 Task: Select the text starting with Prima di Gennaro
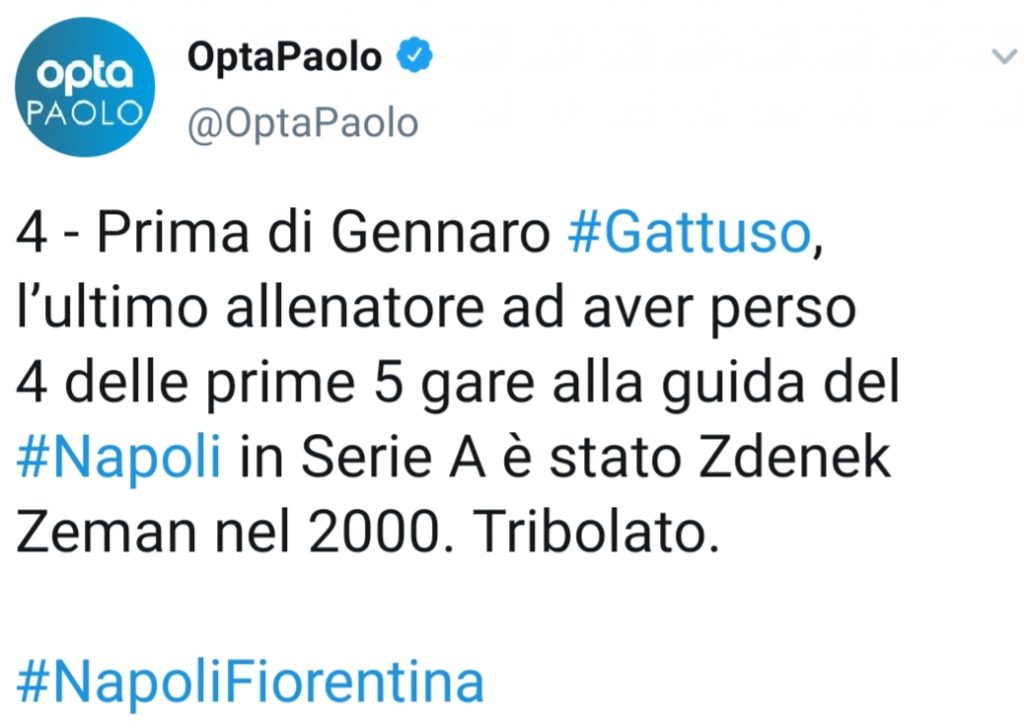click(300, 232)
